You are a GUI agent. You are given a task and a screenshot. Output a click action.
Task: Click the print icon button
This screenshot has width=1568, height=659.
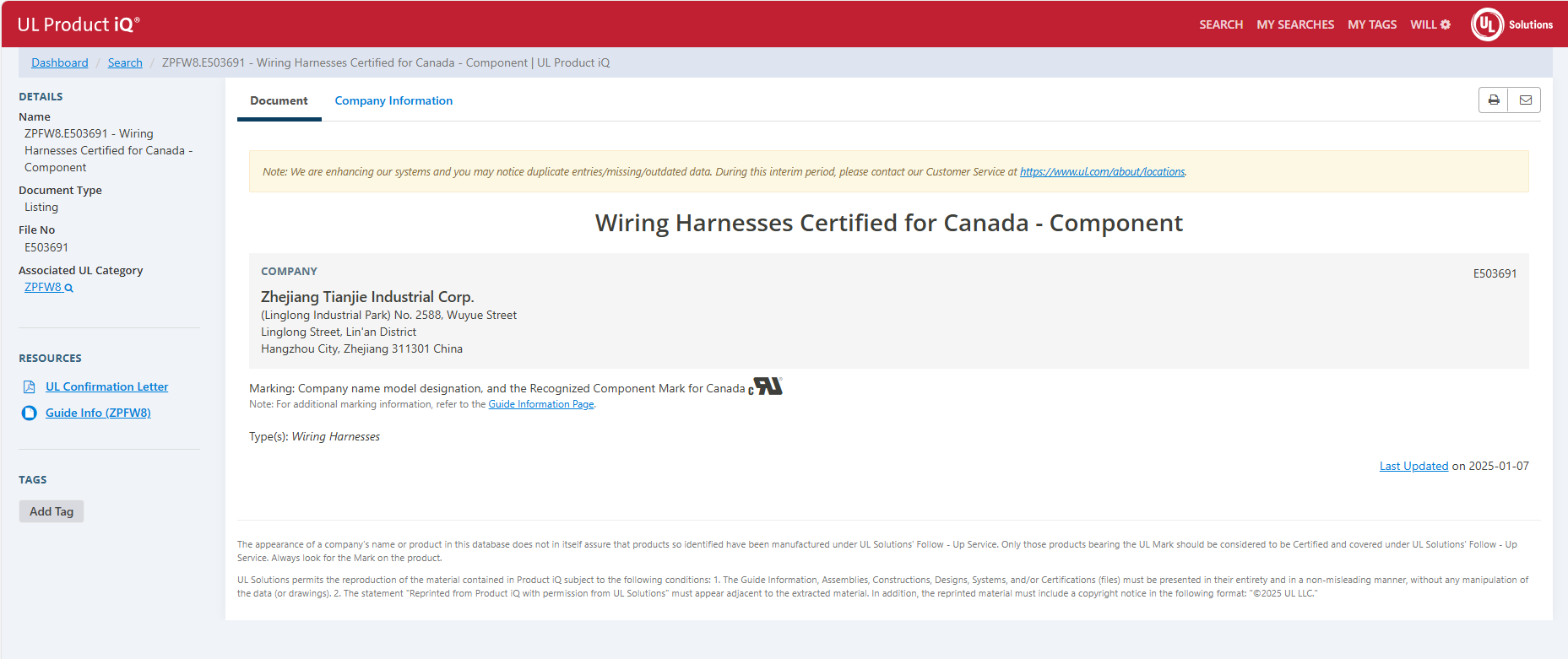click(x=1493, y=100)
